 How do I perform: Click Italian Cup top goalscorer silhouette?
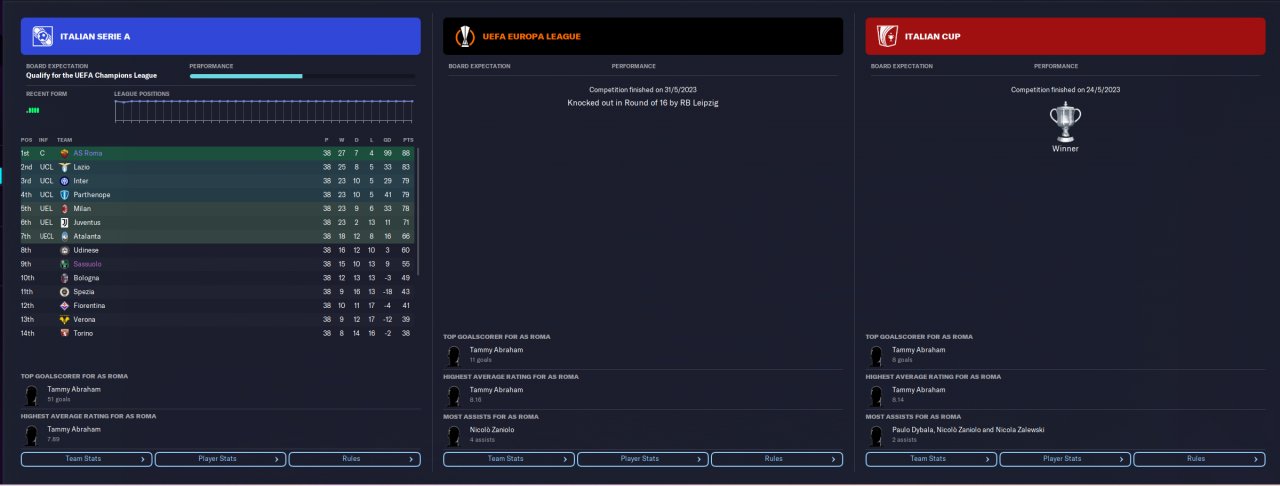(x=875, y=355)
